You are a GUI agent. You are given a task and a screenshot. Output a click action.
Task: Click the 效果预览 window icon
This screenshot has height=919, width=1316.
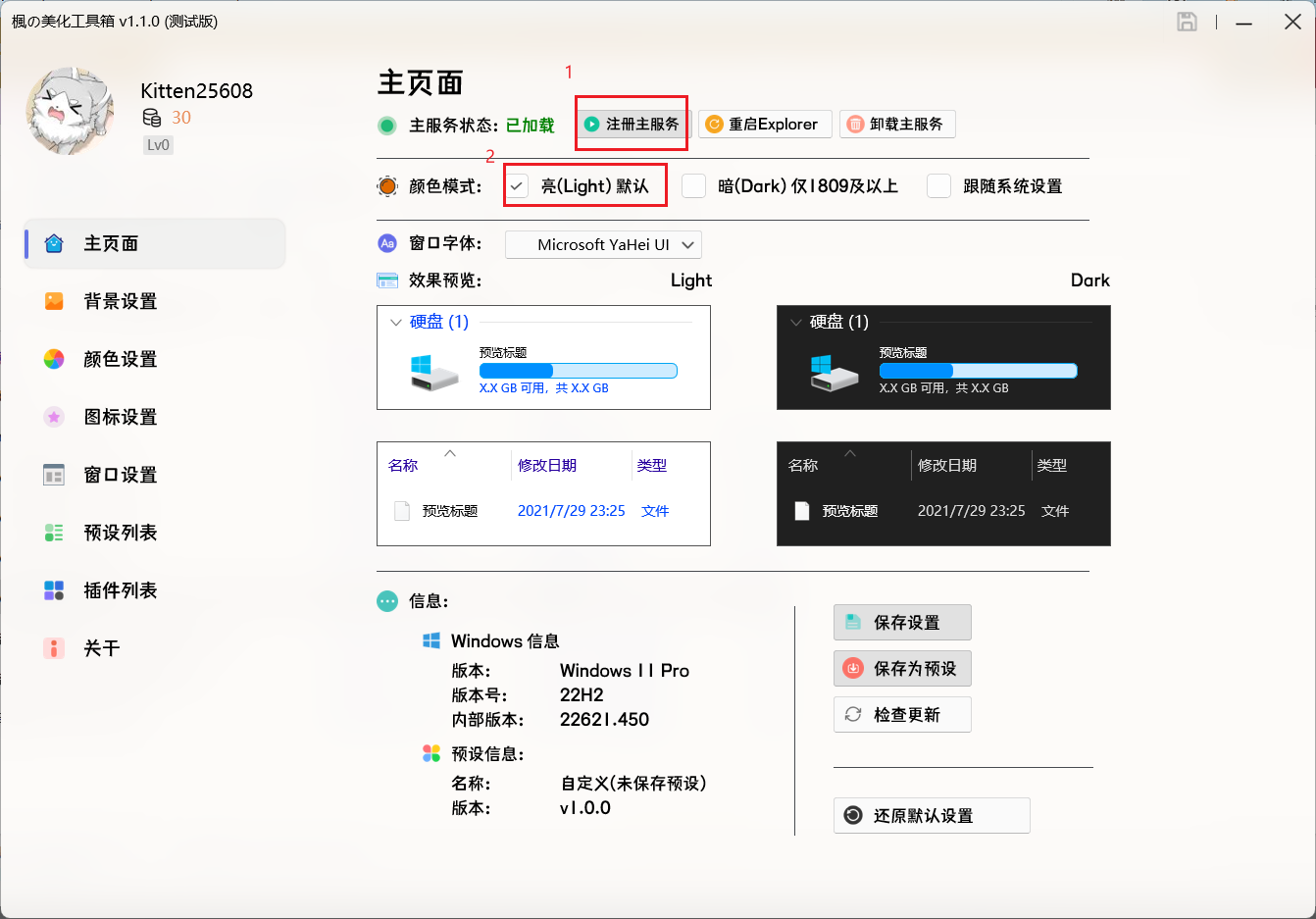click(387, 281)
